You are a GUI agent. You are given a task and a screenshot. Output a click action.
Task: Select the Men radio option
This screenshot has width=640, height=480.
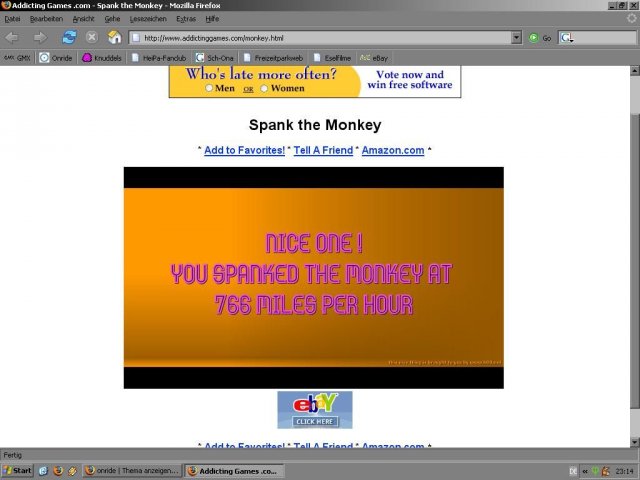209,88
